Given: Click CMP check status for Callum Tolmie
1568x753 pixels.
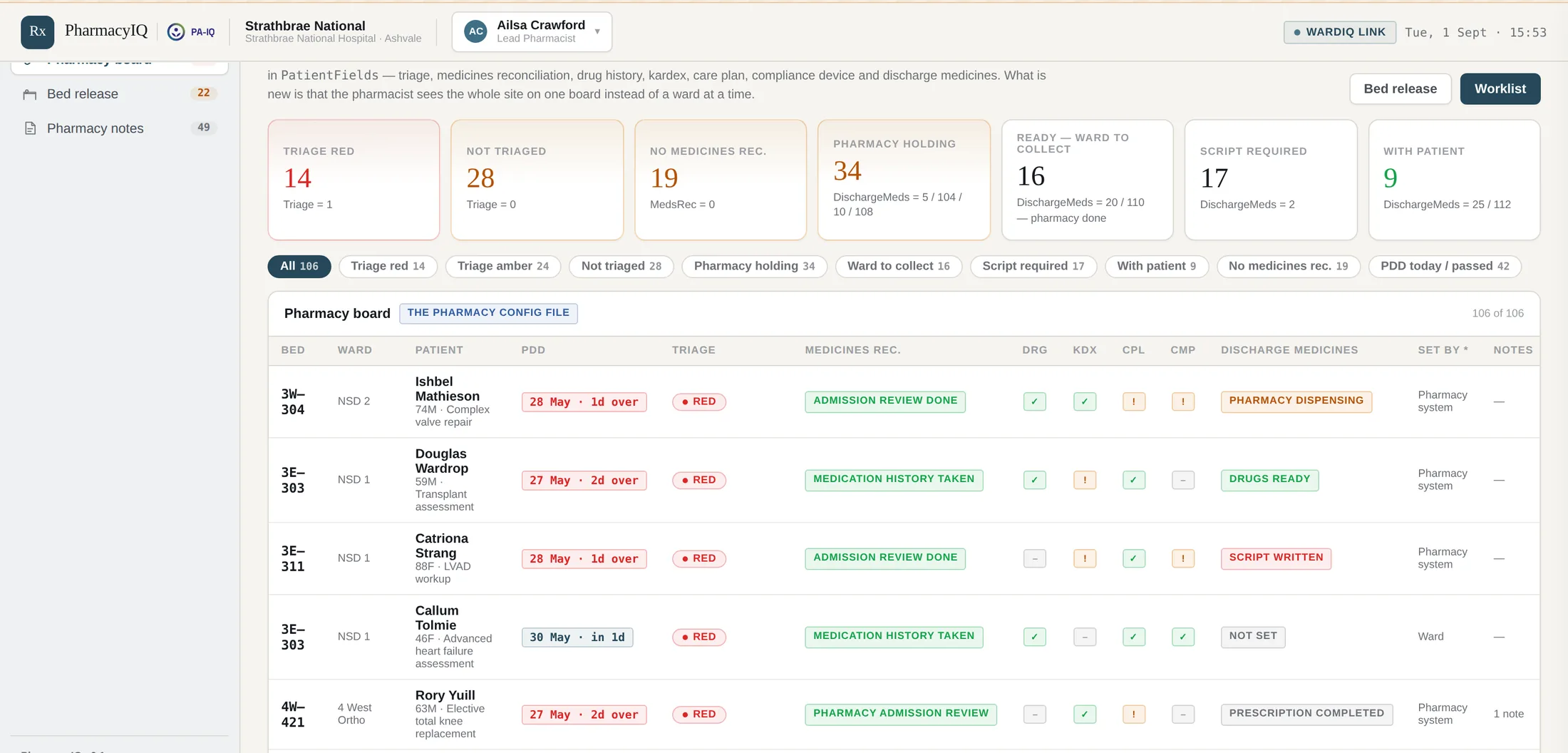Looking at the screenshot, I should click(x=1183, y=637).
